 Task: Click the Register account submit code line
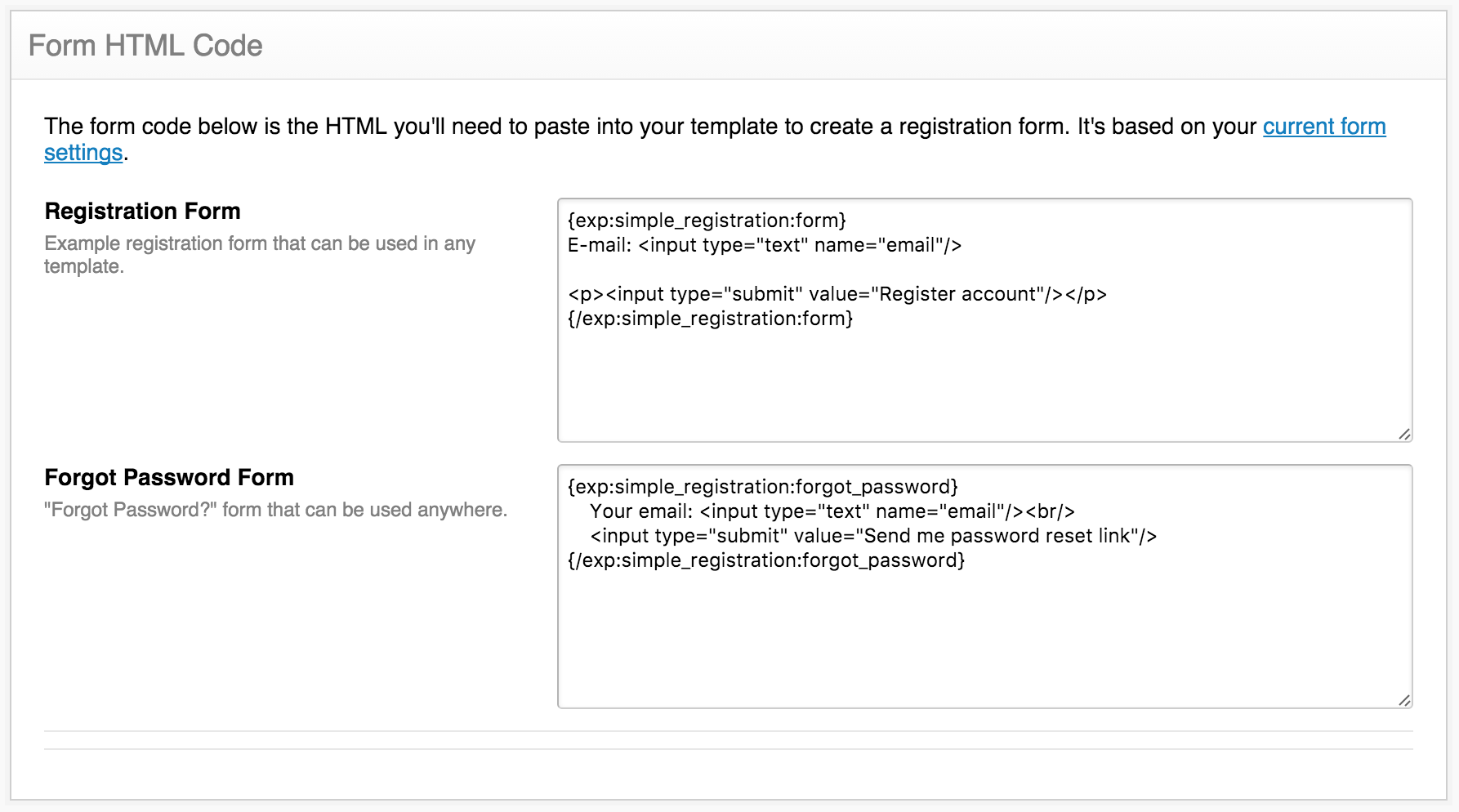click(837, 294)
